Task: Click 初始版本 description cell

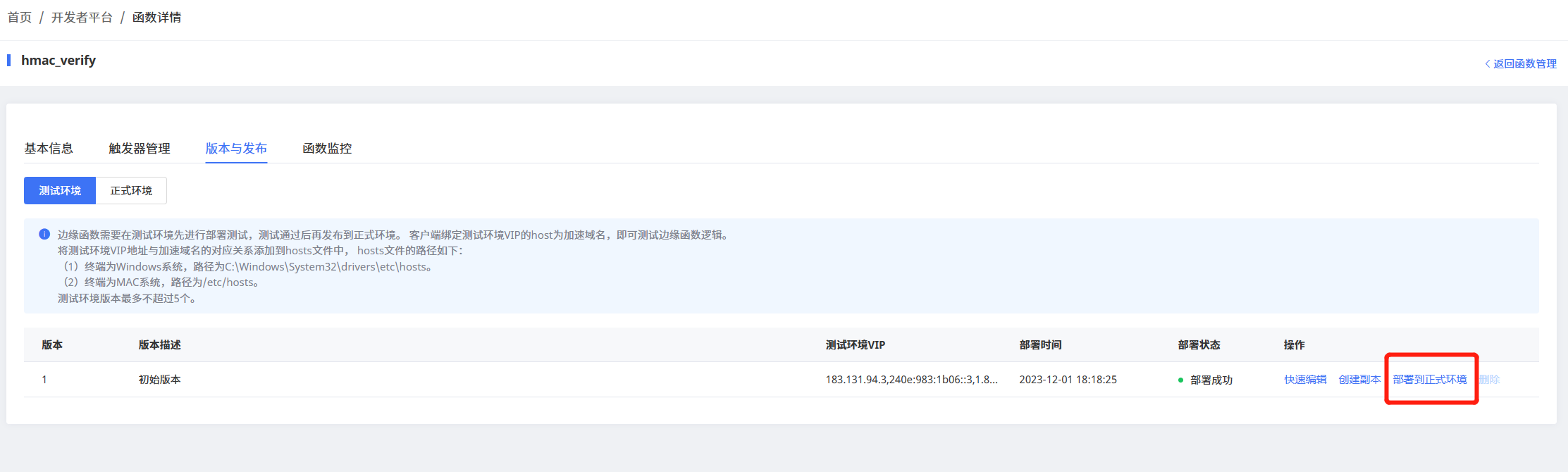Action: (x=160, y=380)
